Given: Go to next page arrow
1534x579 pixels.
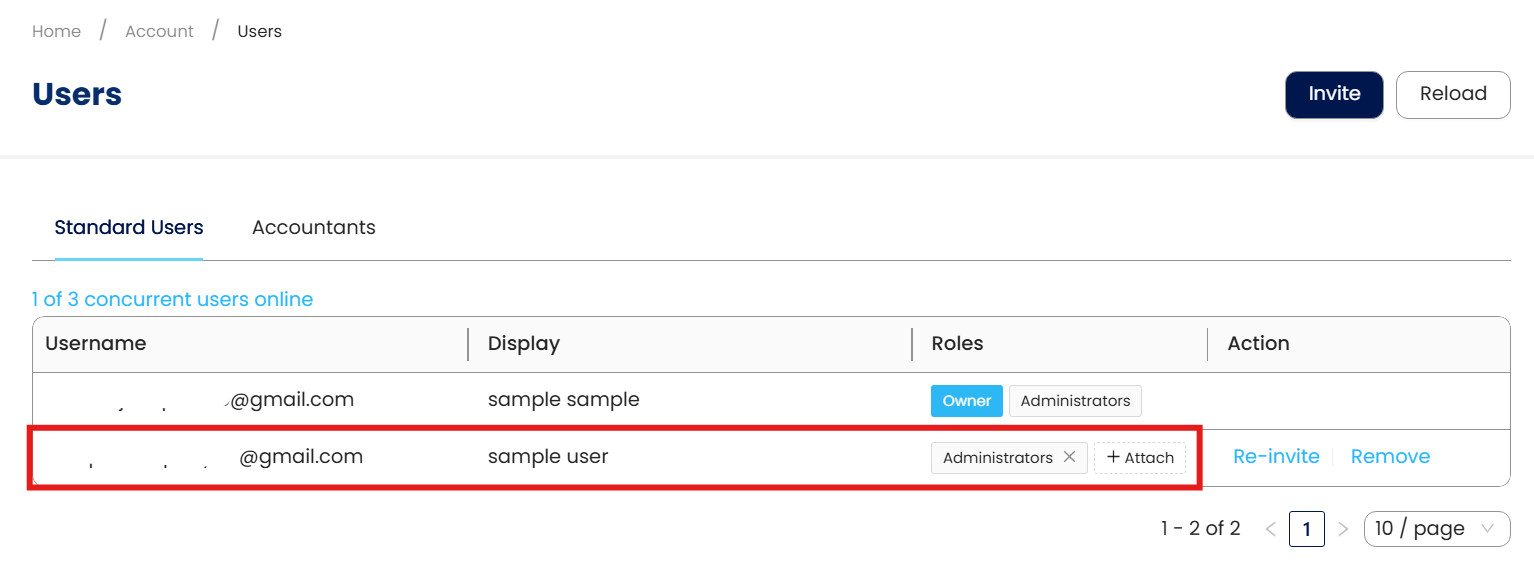Looking at the screenshot, I should coord(1343,529).
